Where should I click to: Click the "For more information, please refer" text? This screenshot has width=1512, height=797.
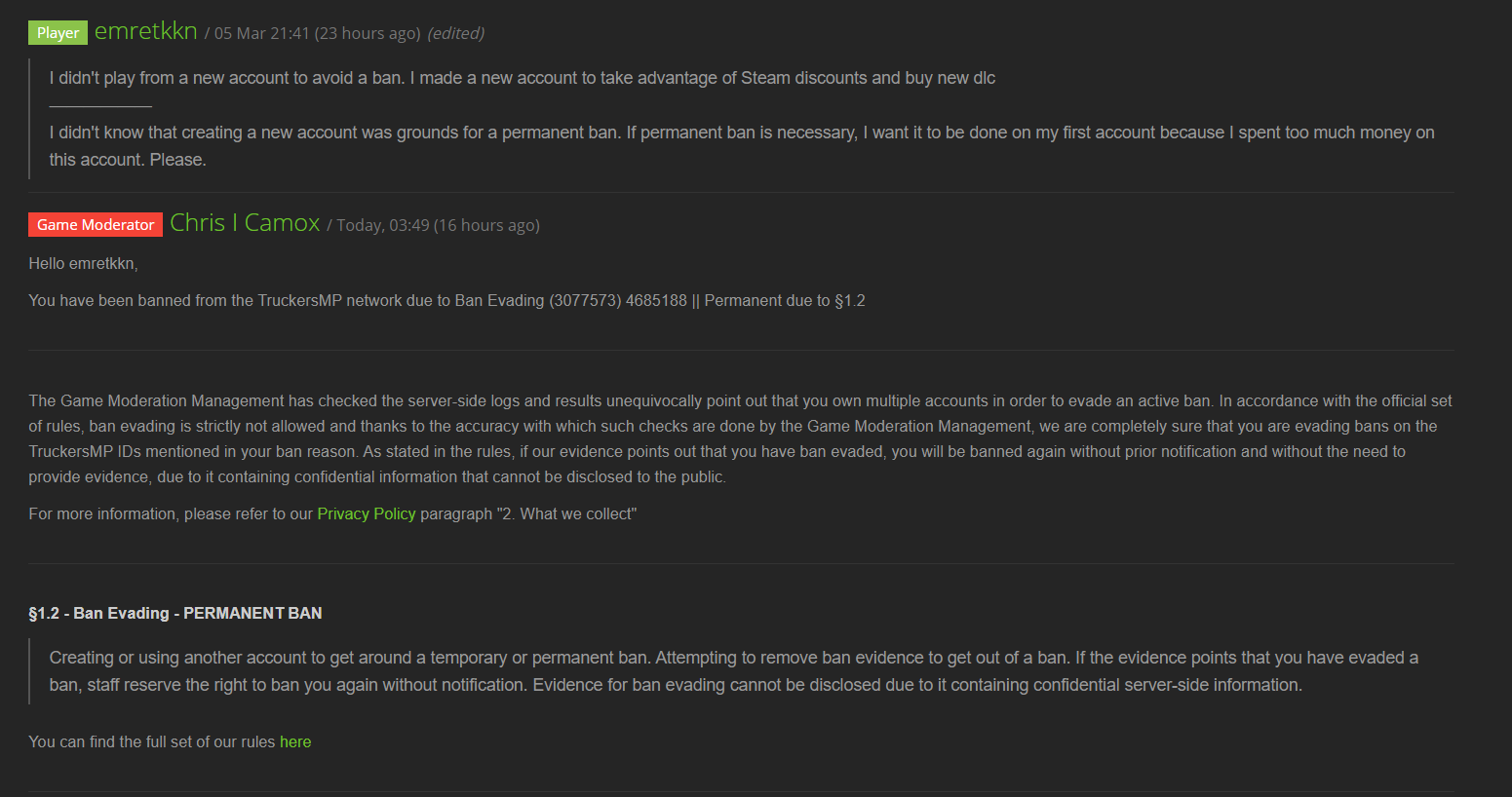pyautogui.click(x=171, y=513)
